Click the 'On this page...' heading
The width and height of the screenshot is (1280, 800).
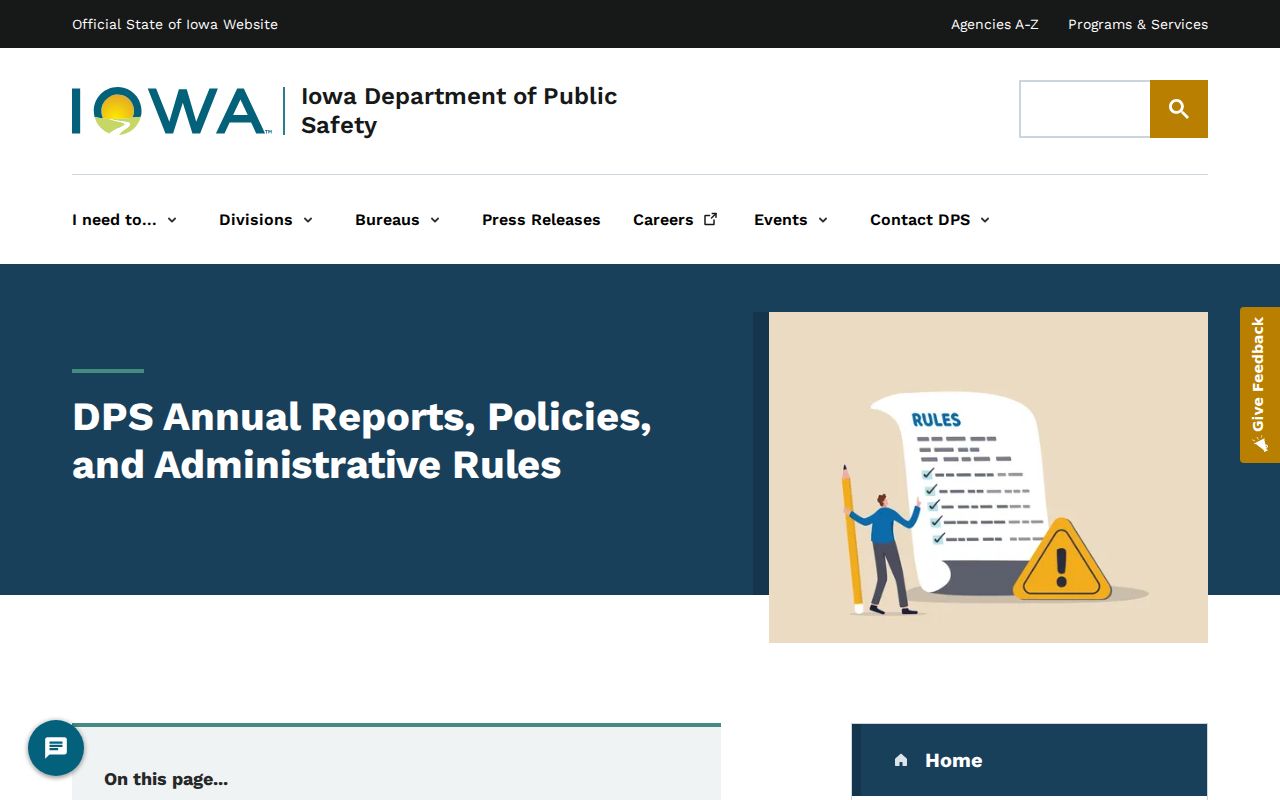(166, 779)
